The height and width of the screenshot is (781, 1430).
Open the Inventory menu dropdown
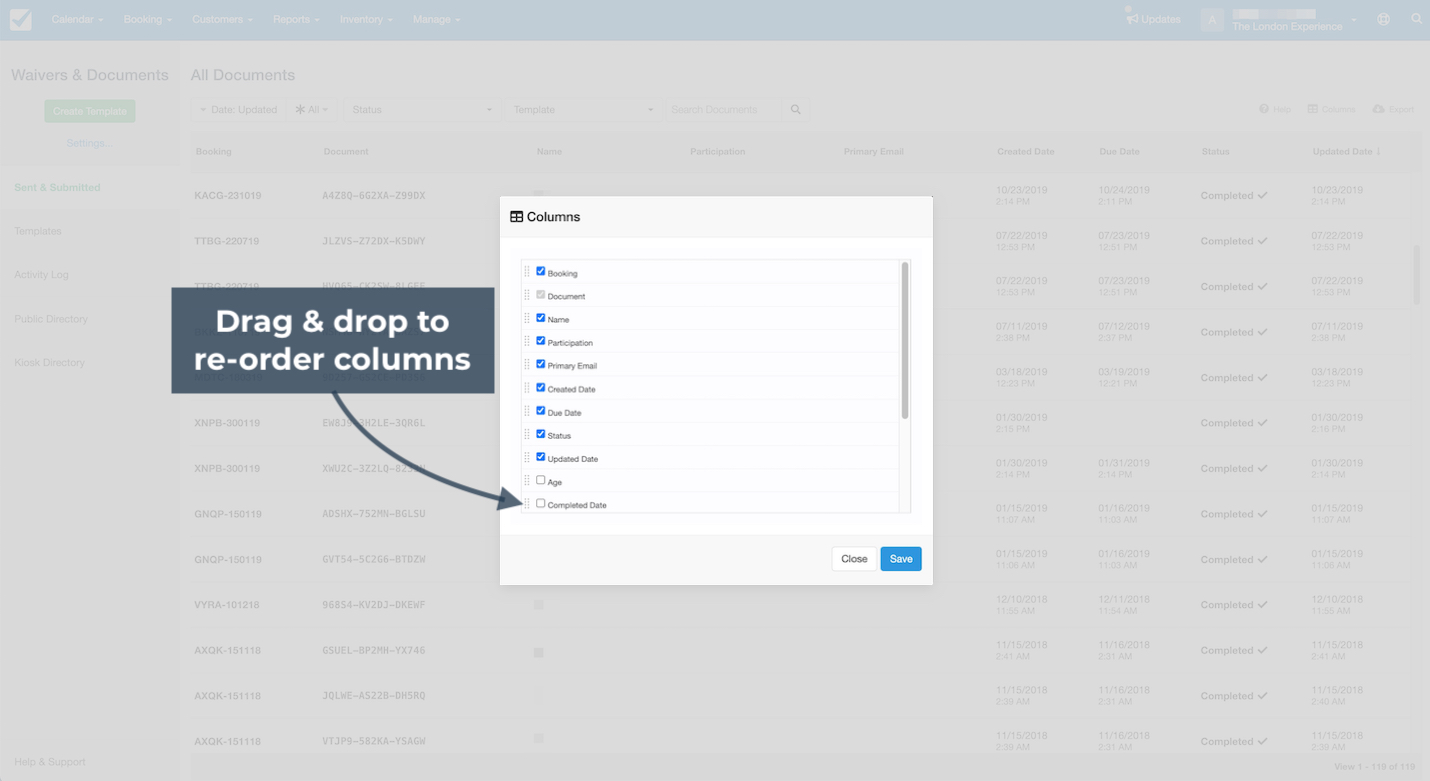click(366, 19)
